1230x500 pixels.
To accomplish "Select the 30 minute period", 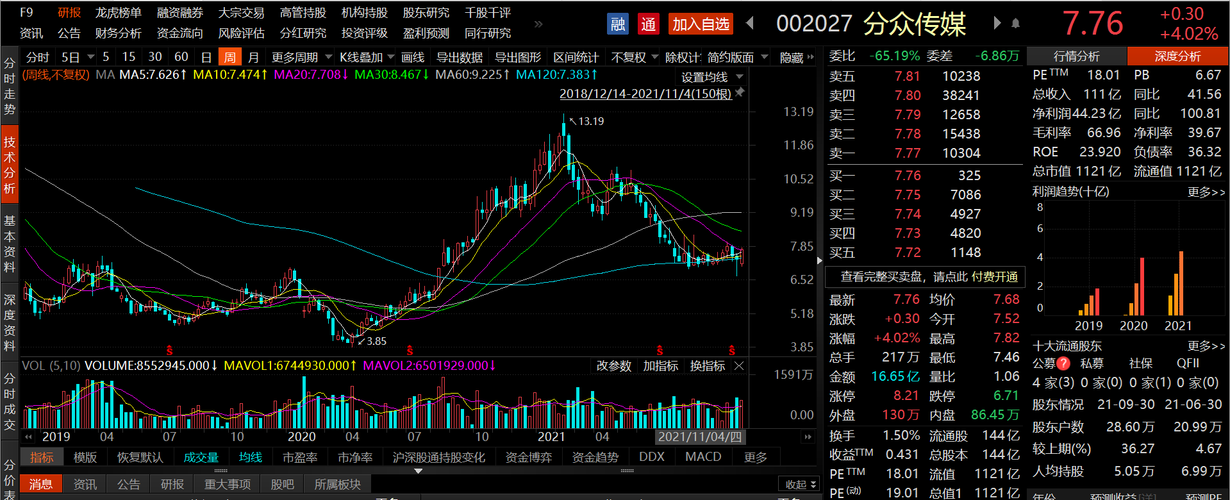I will pyautogui.click(x=155, y=57).
